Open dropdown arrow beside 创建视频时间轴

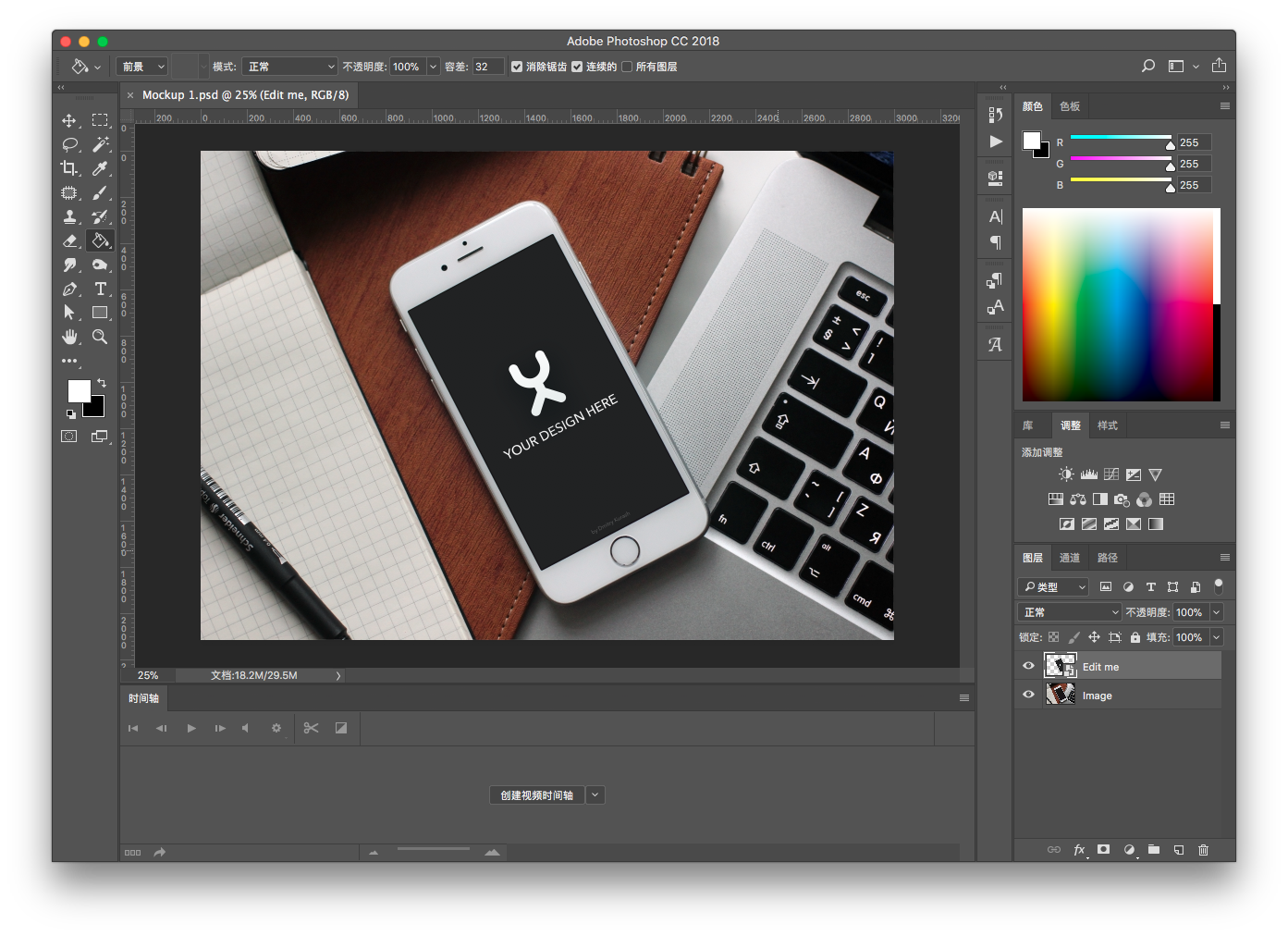pos(595,794)
